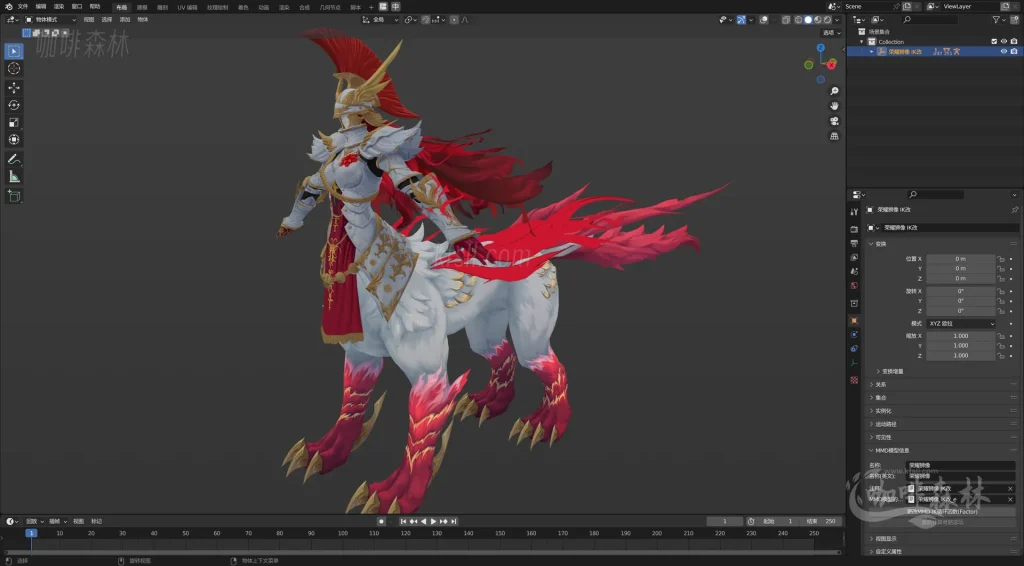Image resolution: width=1024 pixels, height=566 pixels.
Task: Select the Add Cube tool
Action: [14, 196]
